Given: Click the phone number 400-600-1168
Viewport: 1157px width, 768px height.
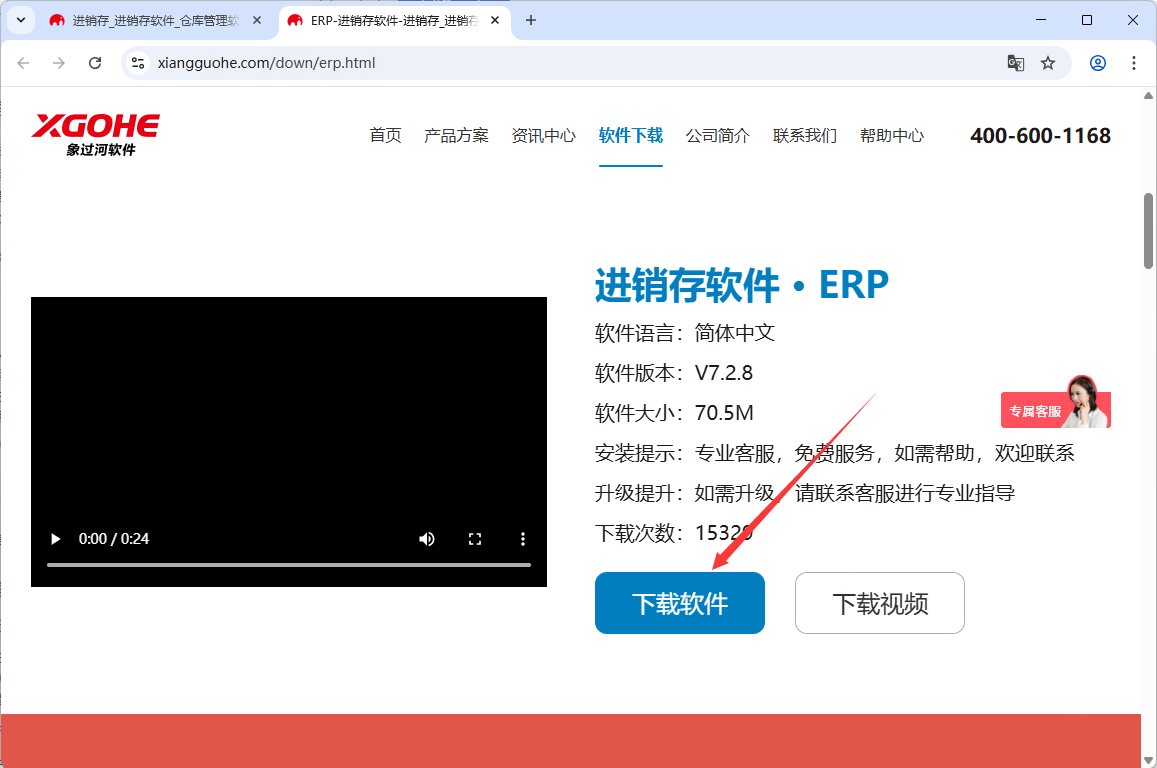Looking at the screenshot, I should pos(1040,136).
